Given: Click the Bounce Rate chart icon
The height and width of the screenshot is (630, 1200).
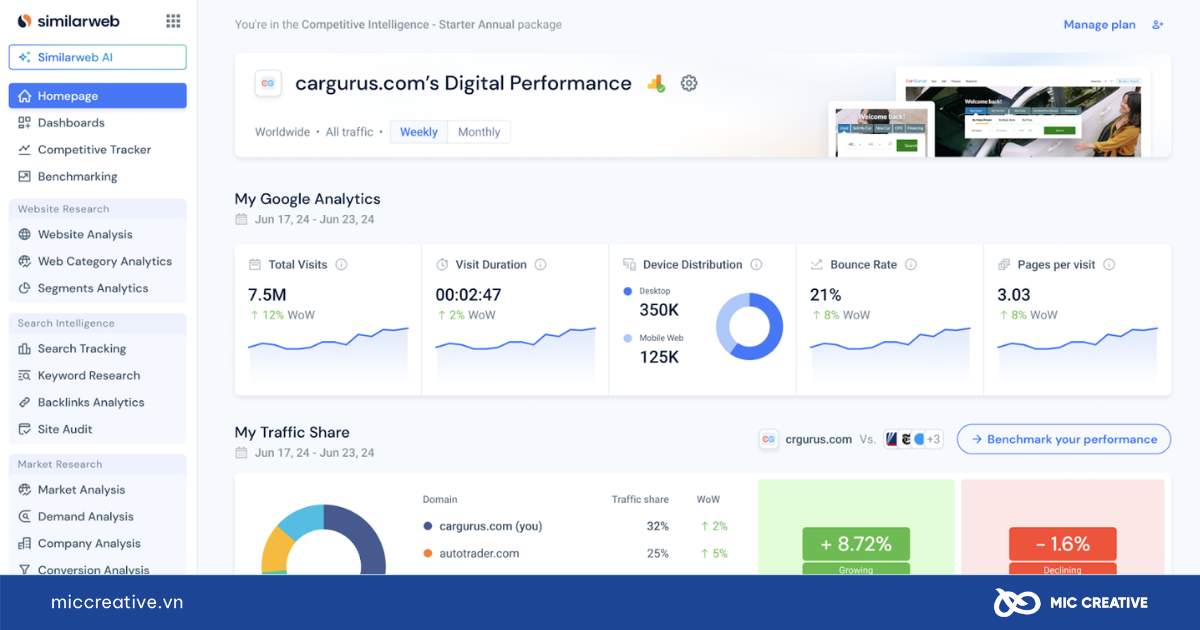Looking at the screenshot, I should click(816, 265).
